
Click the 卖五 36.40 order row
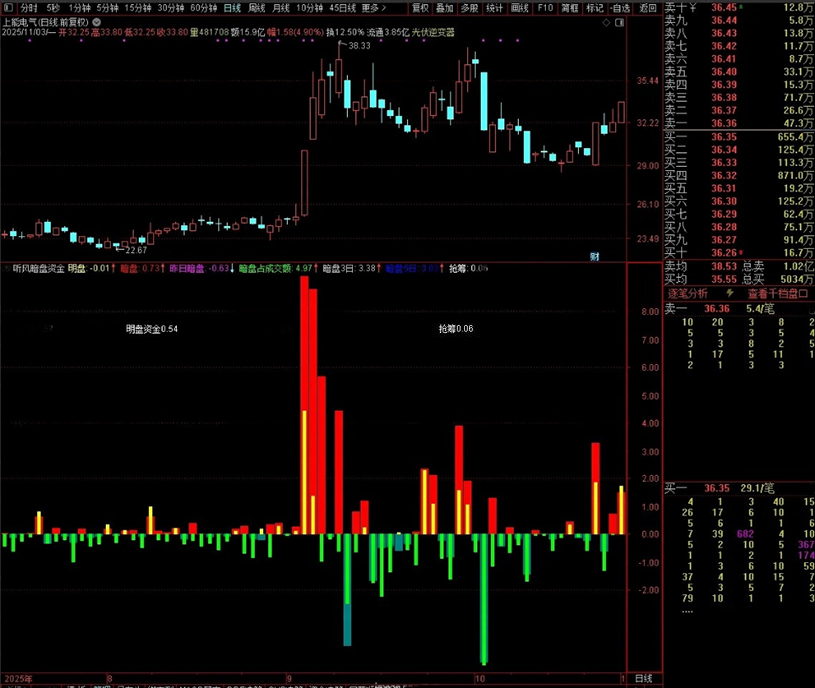(739, 72)
